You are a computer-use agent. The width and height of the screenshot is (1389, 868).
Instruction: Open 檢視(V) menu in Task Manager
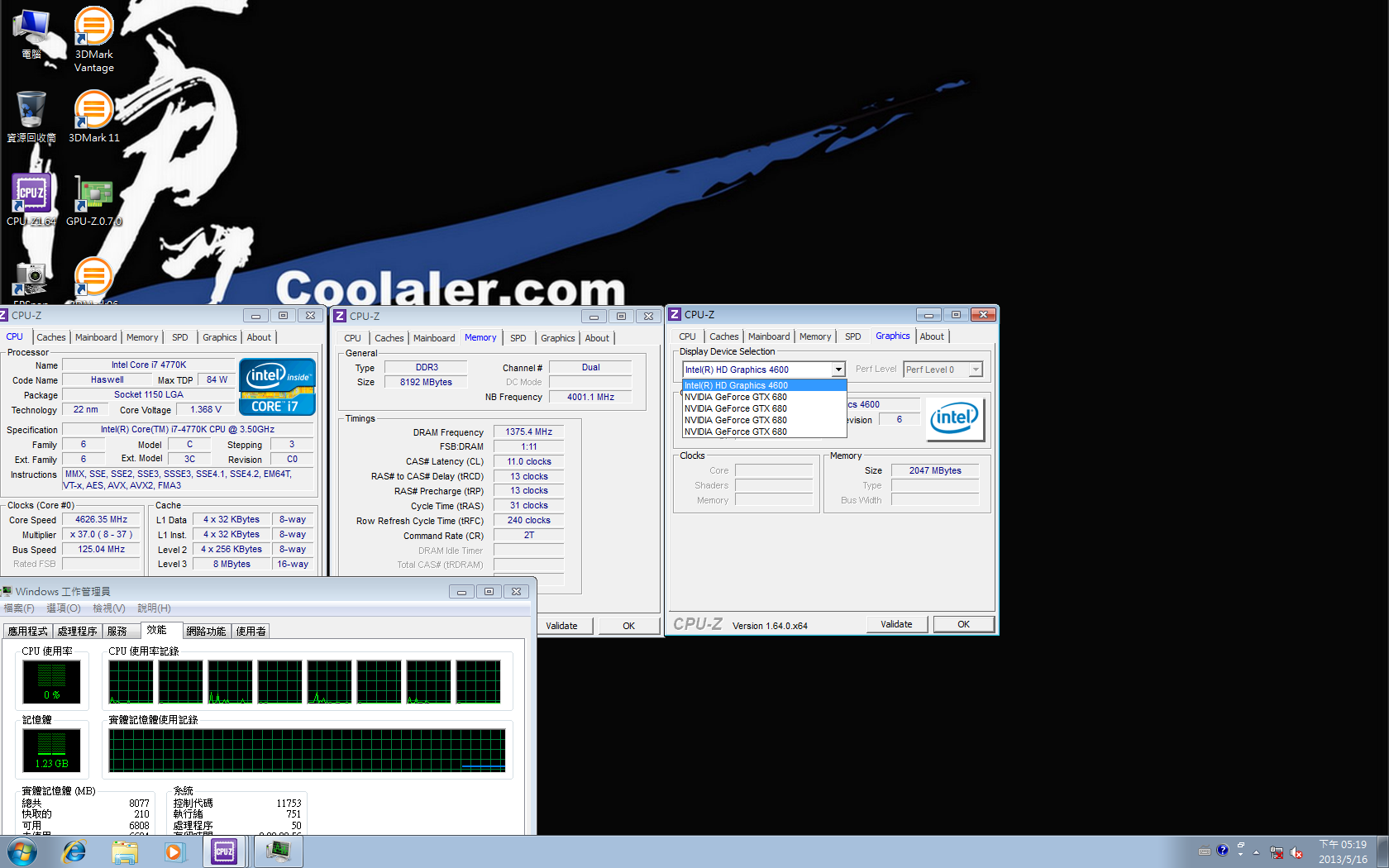click(x=109, y=608)
